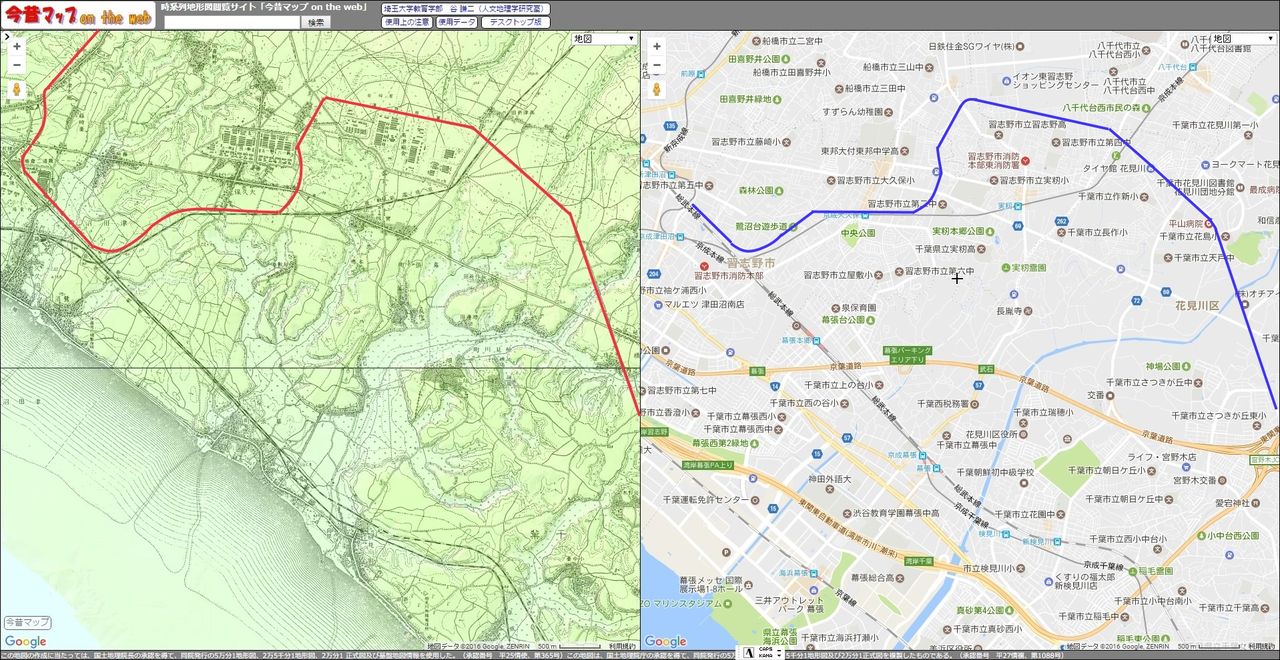Open the 使用上の注意 page
Viewport: 1280px width, 660px height.
407,22
